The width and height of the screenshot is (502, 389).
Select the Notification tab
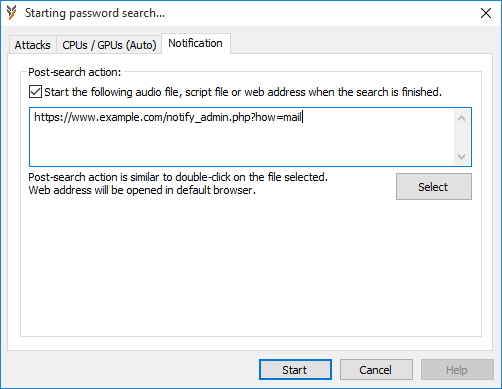[x=196, y=43]
